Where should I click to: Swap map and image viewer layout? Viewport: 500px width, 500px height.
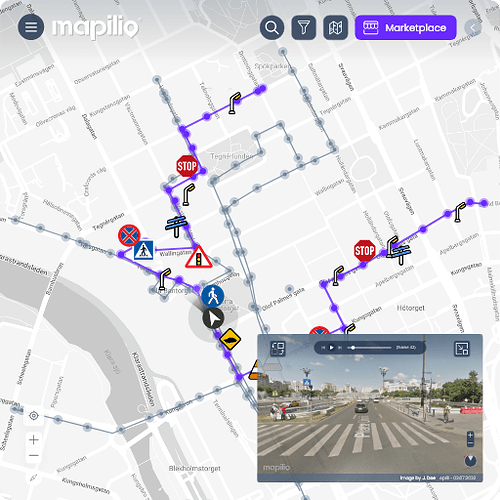[277, 349]
